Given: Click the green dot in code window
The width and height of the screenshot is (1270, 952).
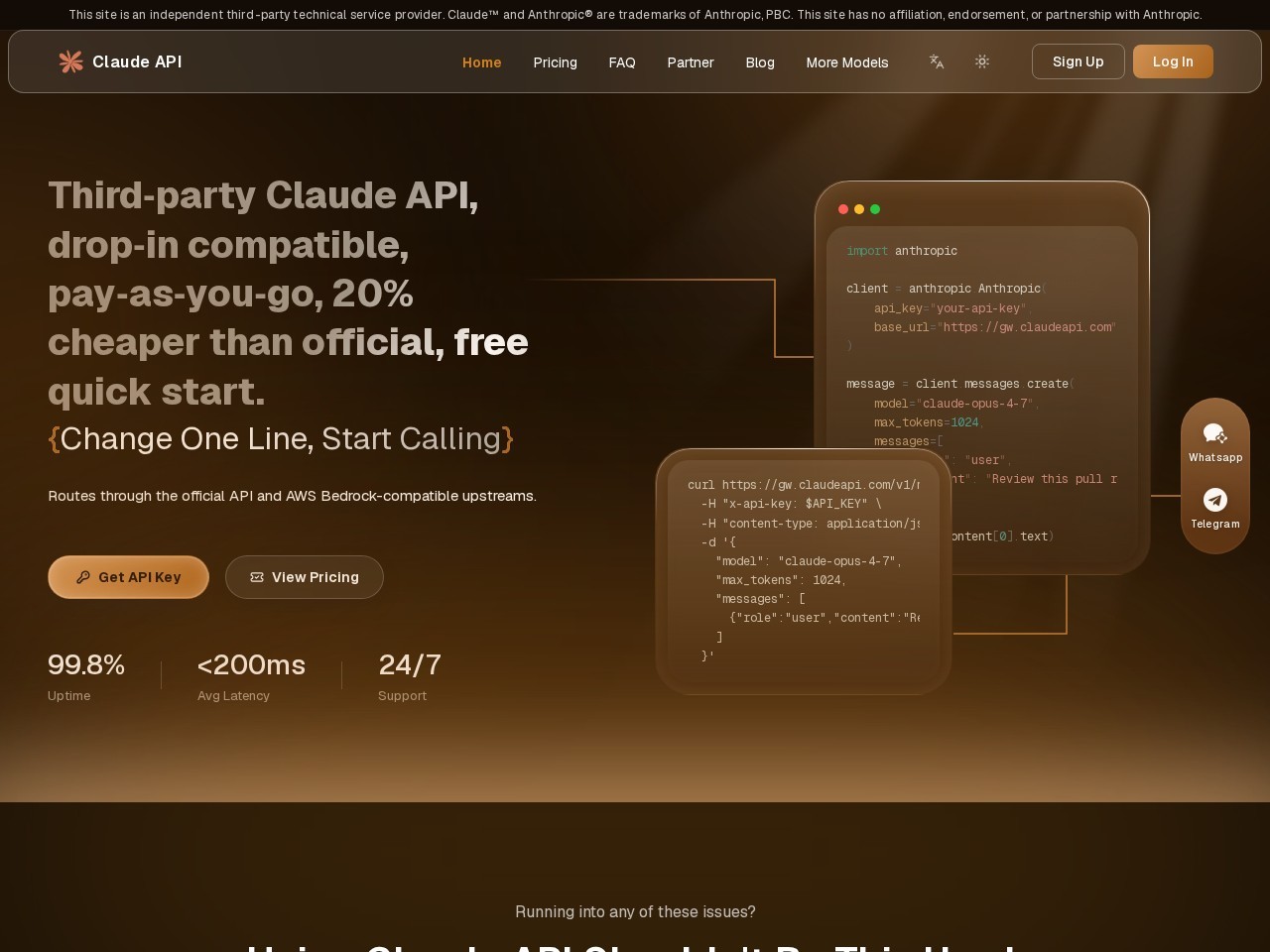Looking at the screenshot, I should pyautogui.click(x=875, y=209).
